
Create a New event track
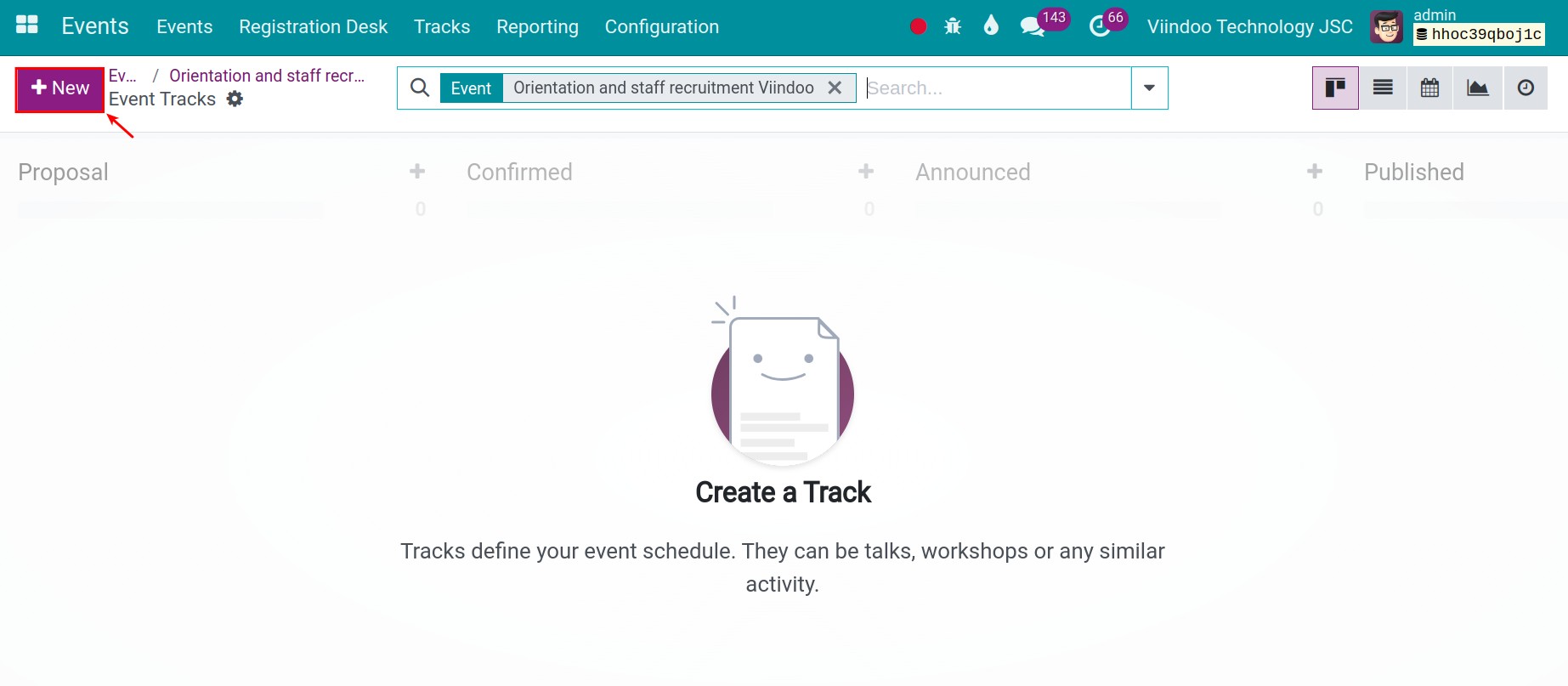pyautogui.click(x=60, y=88)
